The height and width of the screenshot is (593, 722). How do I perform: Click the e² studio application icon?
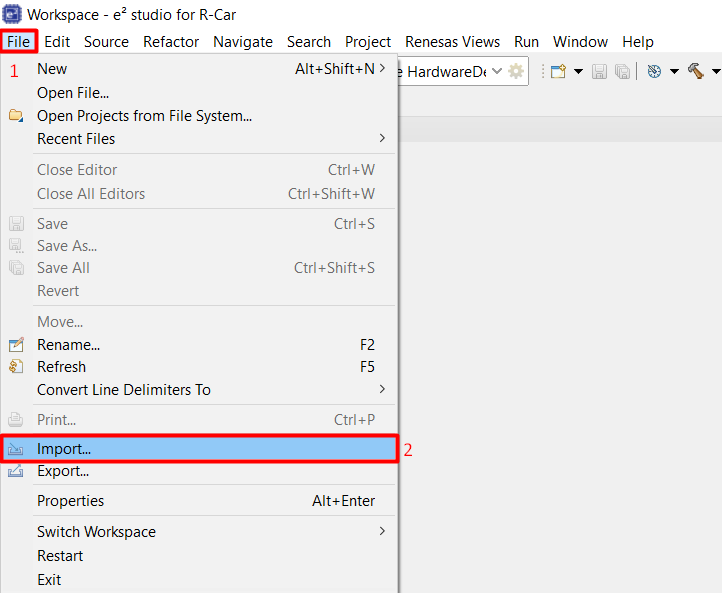[x=12, y=14]
